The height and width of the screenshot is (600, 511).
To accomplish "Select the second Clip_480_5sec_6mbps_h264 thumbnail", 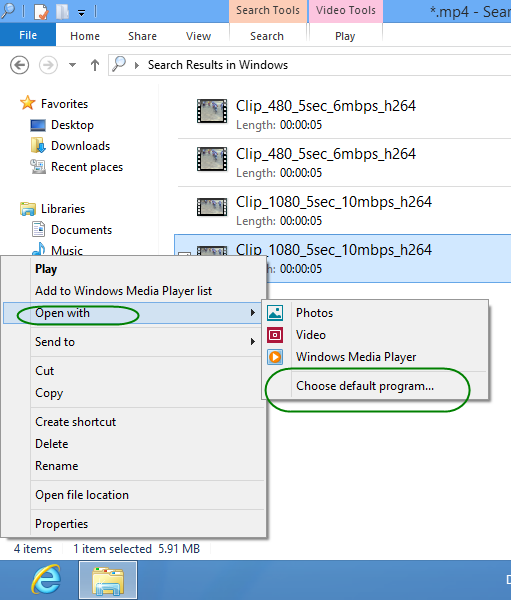I will pos(212,159).
